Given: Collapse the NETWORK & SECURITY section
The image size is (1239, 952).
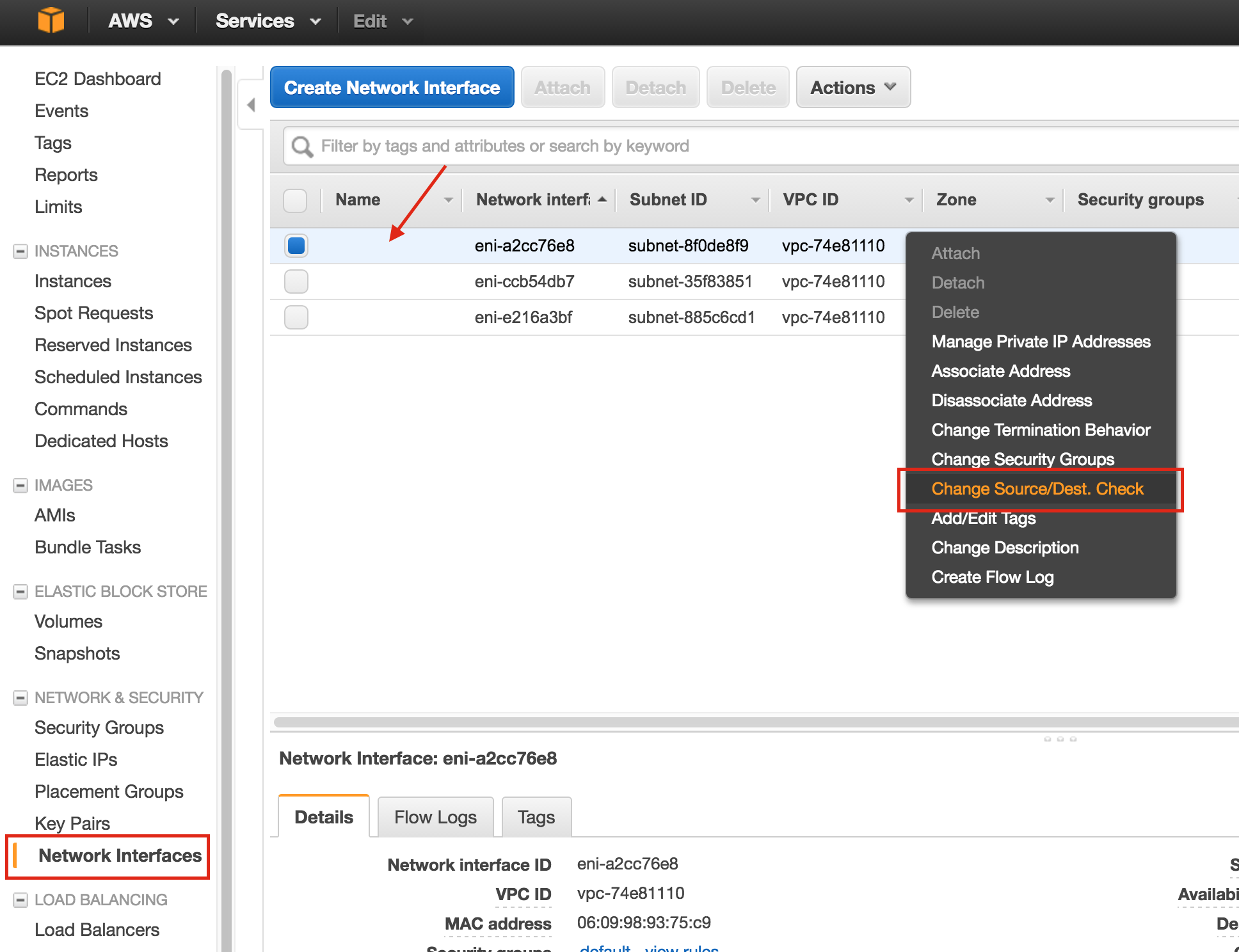Looking at the screenshot, I should click(x=20, y=697).
